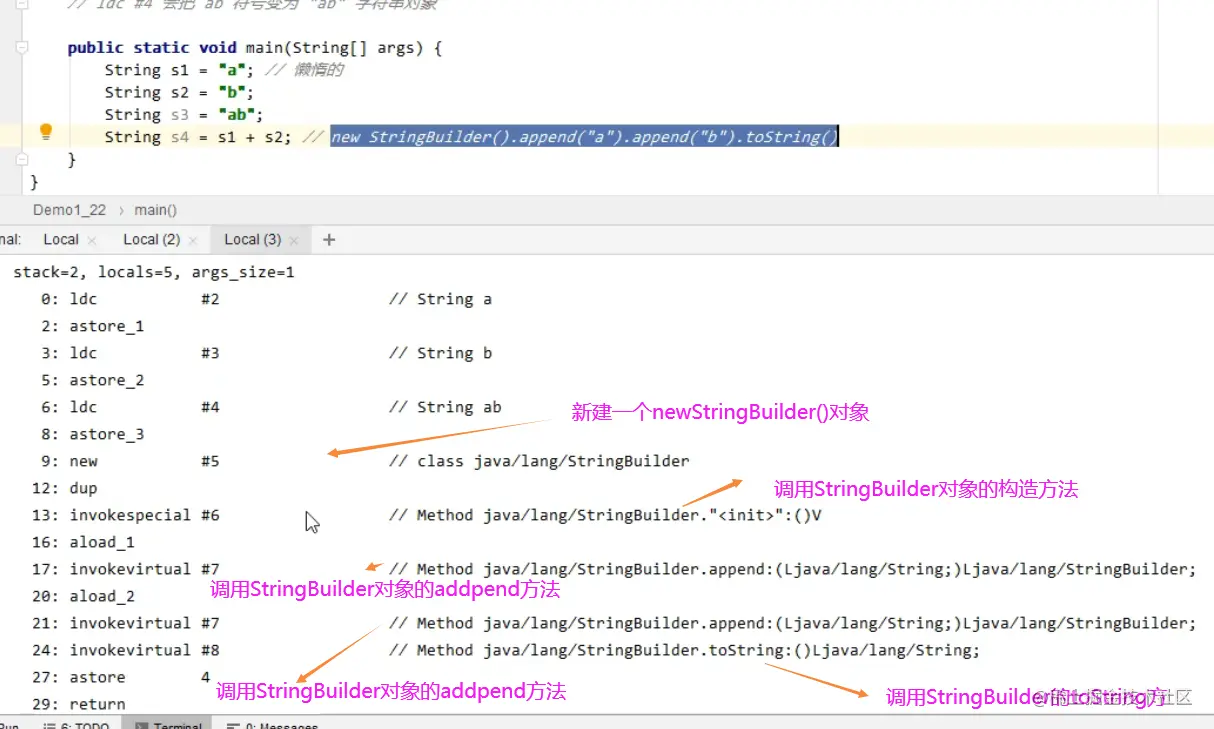Open the 0: Messages tool window
This screenshot has height=729, width=1214.
[x=272, y=723]
